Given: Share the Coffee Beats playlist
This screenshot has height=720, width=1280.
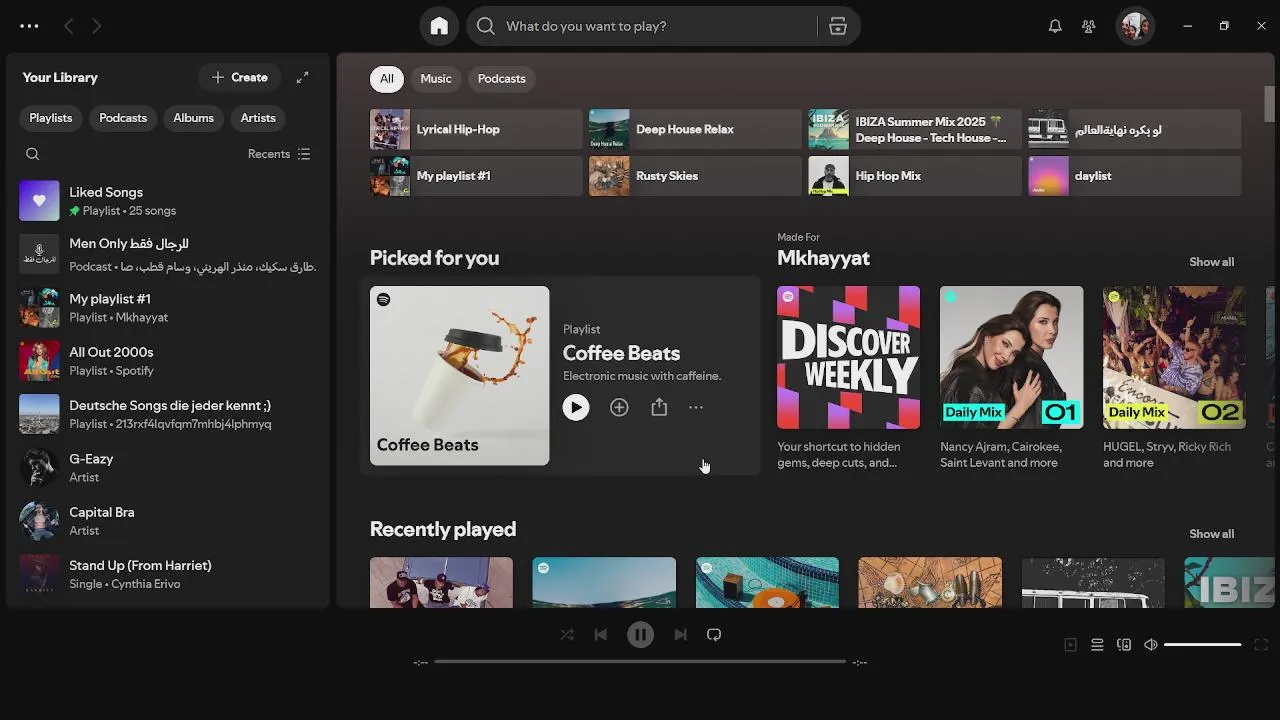Looking at the screenshot, I should click(x=659, y=407).
